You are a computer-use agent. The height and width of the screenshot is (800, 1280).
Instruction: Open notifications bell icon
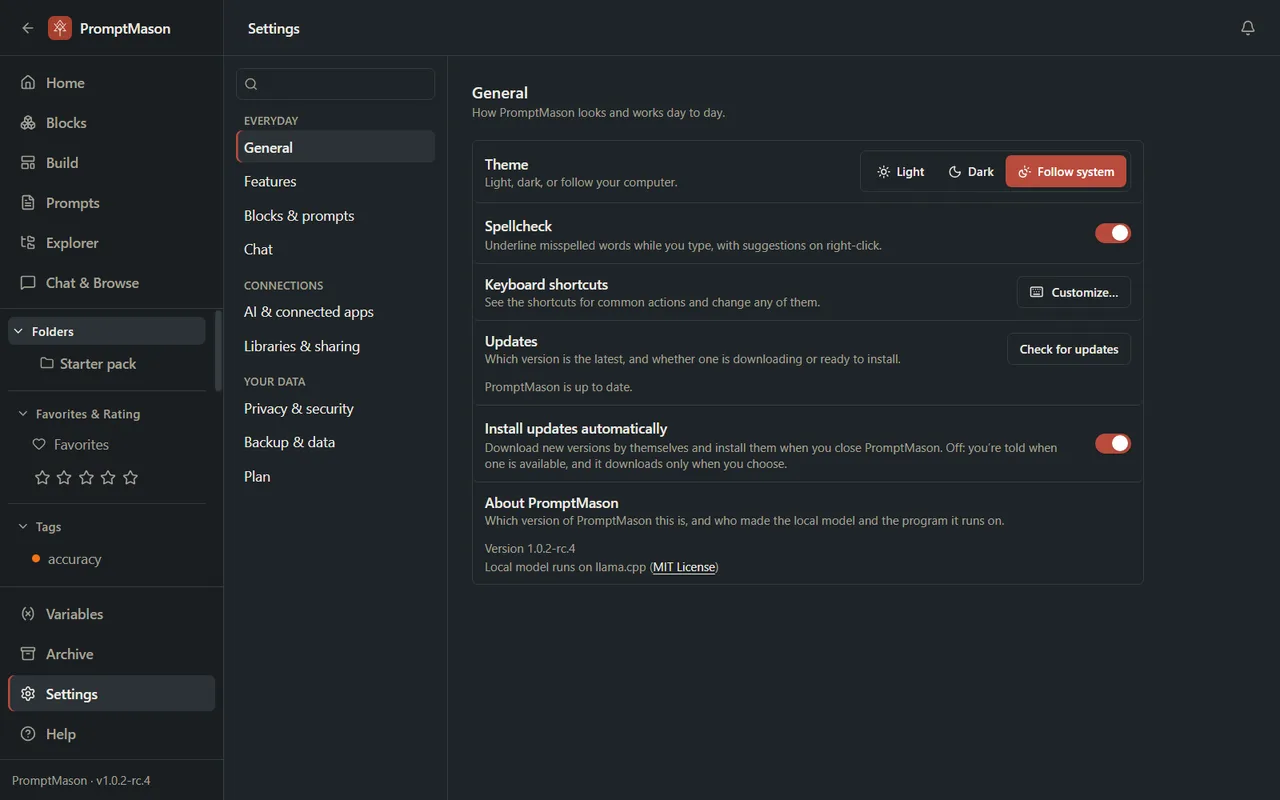[1248, 28]
